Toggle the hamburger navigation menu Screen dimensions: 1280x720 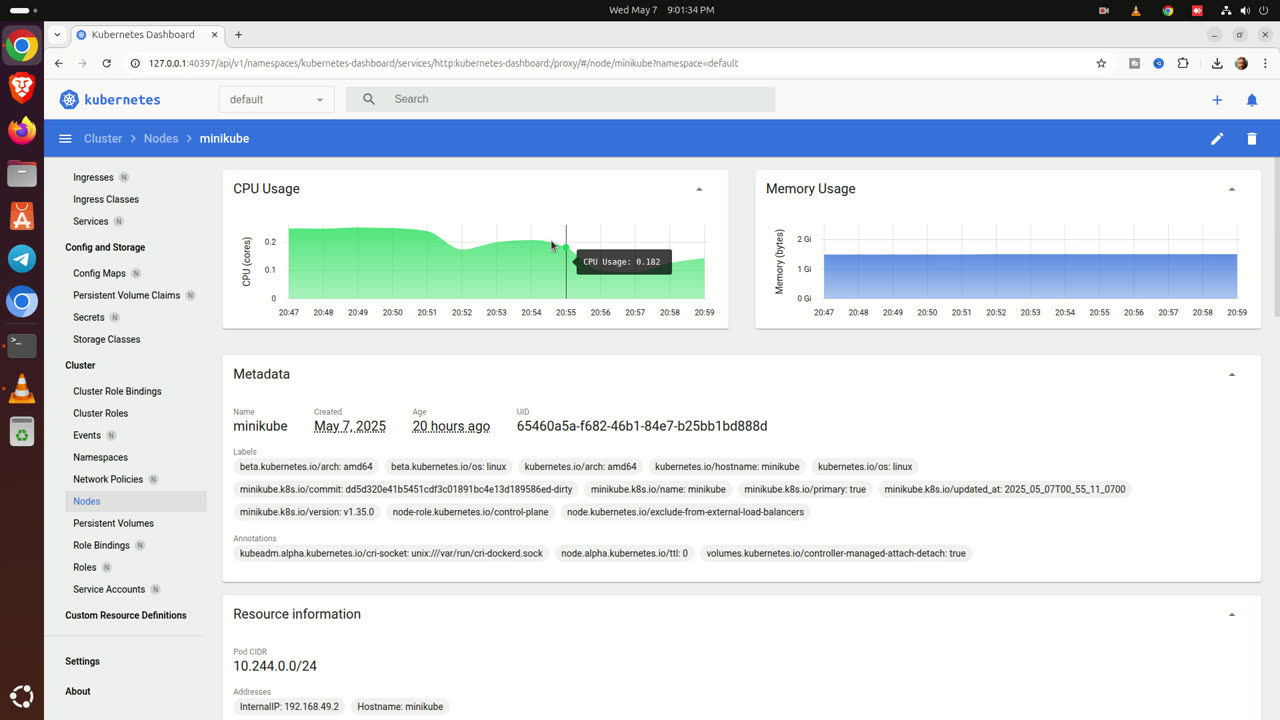(x=65, y=139)
